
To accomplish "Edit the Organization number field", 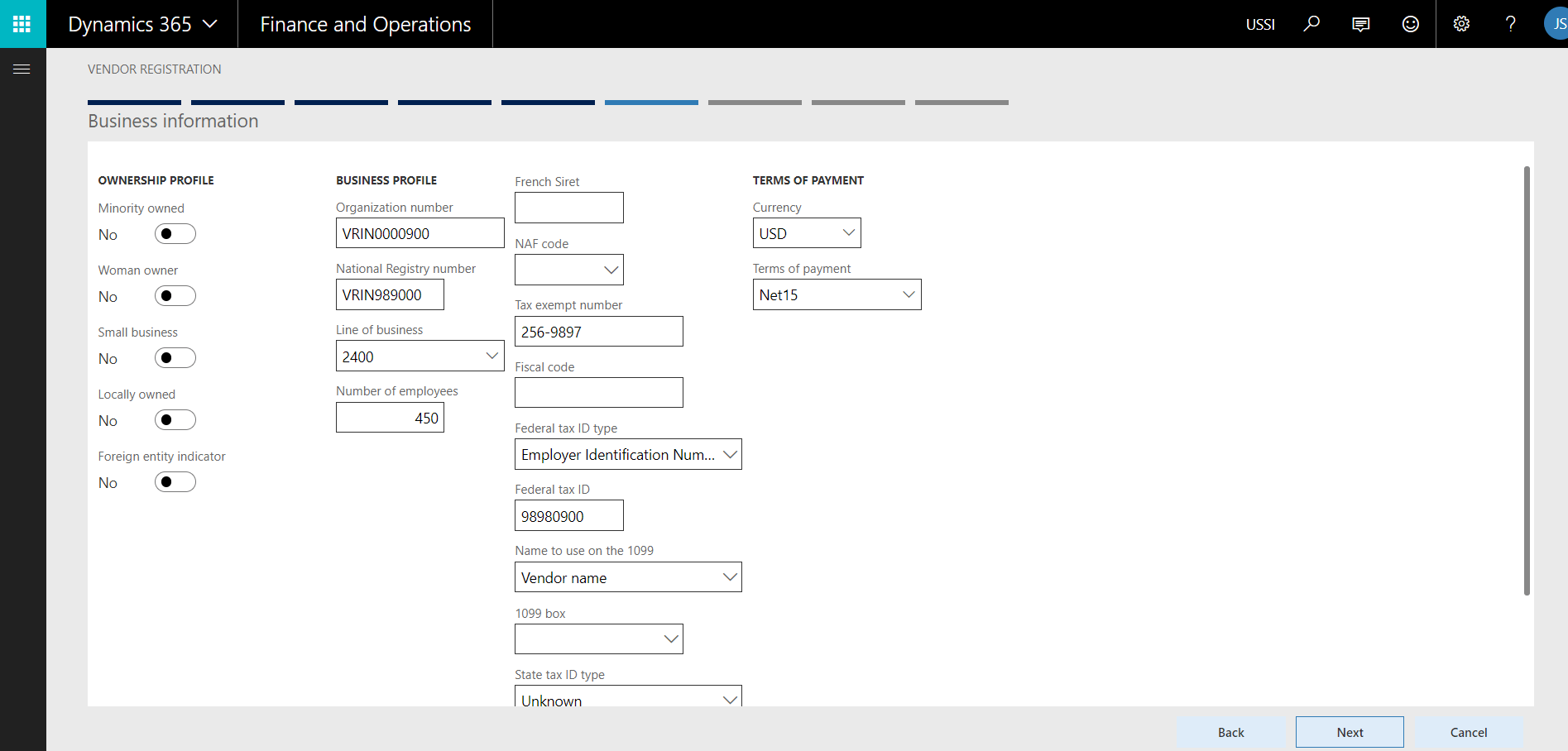I will point(420,232).
